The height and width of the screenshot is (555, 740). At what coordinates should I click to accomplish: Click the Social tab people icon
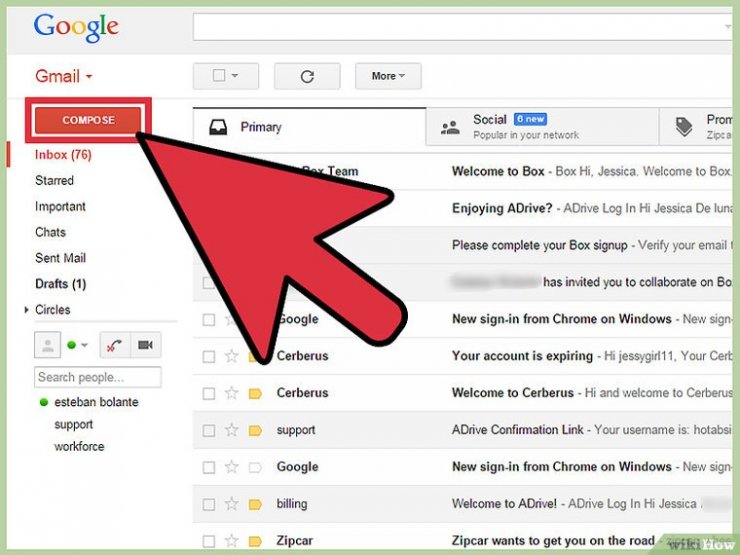[x=450, y=127]
